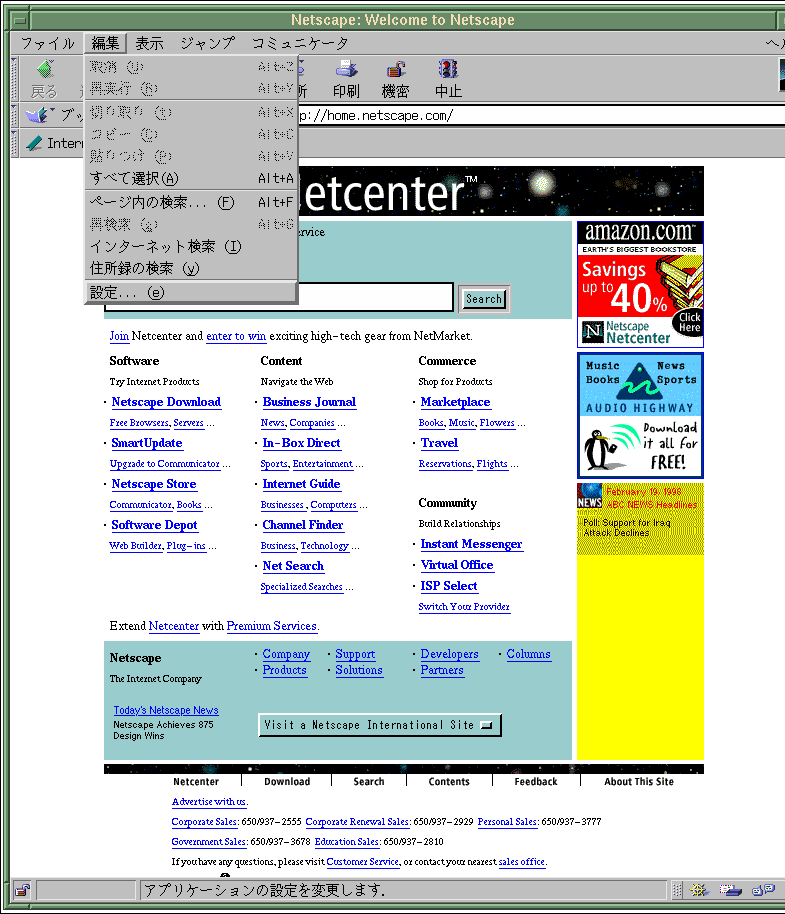This screenshot has height=914, width=785.
Task: Open the Discussions component icon in status bar
Action: pyautogui.click(x=762, y=890)
